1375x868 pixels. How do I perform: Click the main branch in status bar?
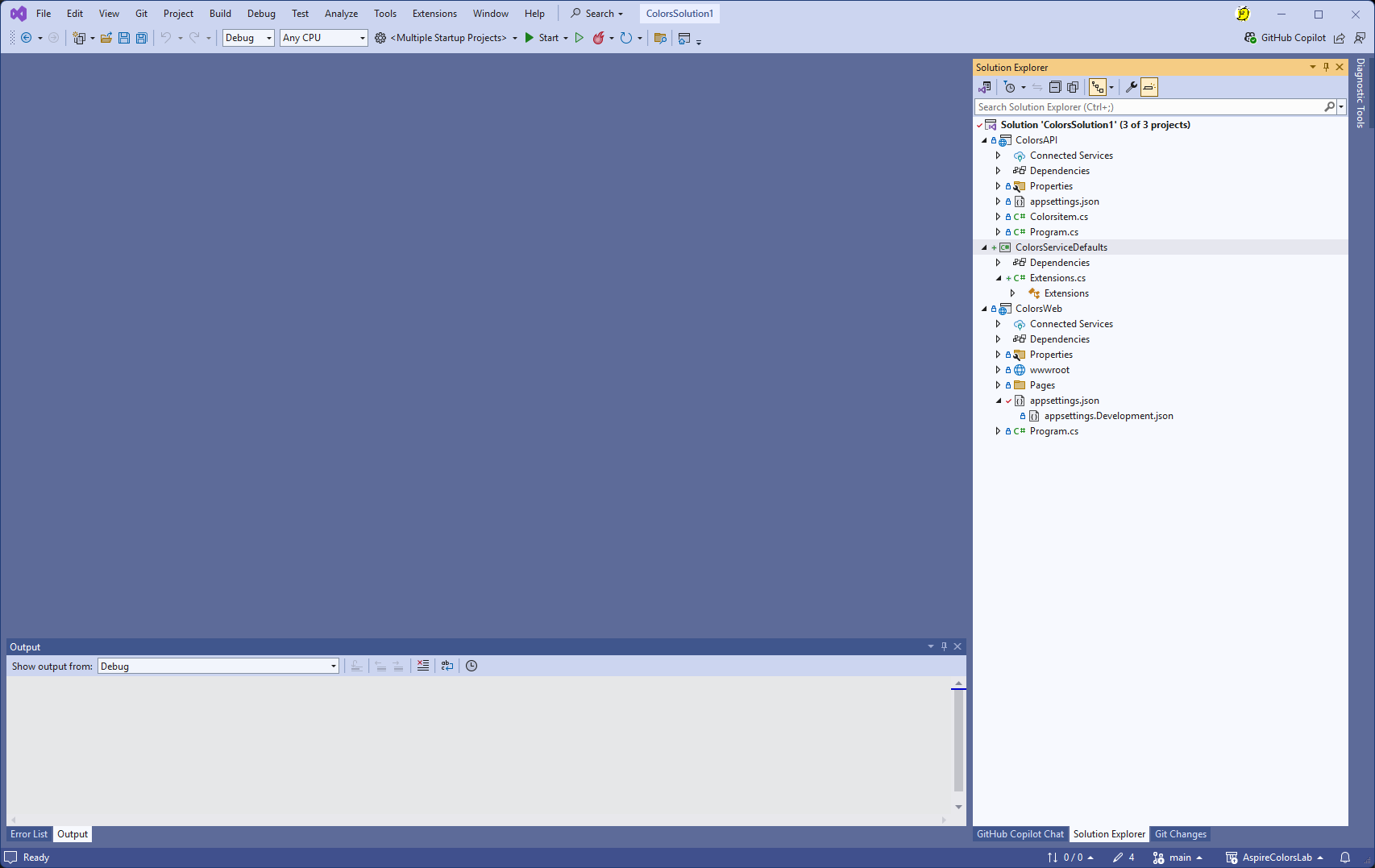click(1179, 858)
